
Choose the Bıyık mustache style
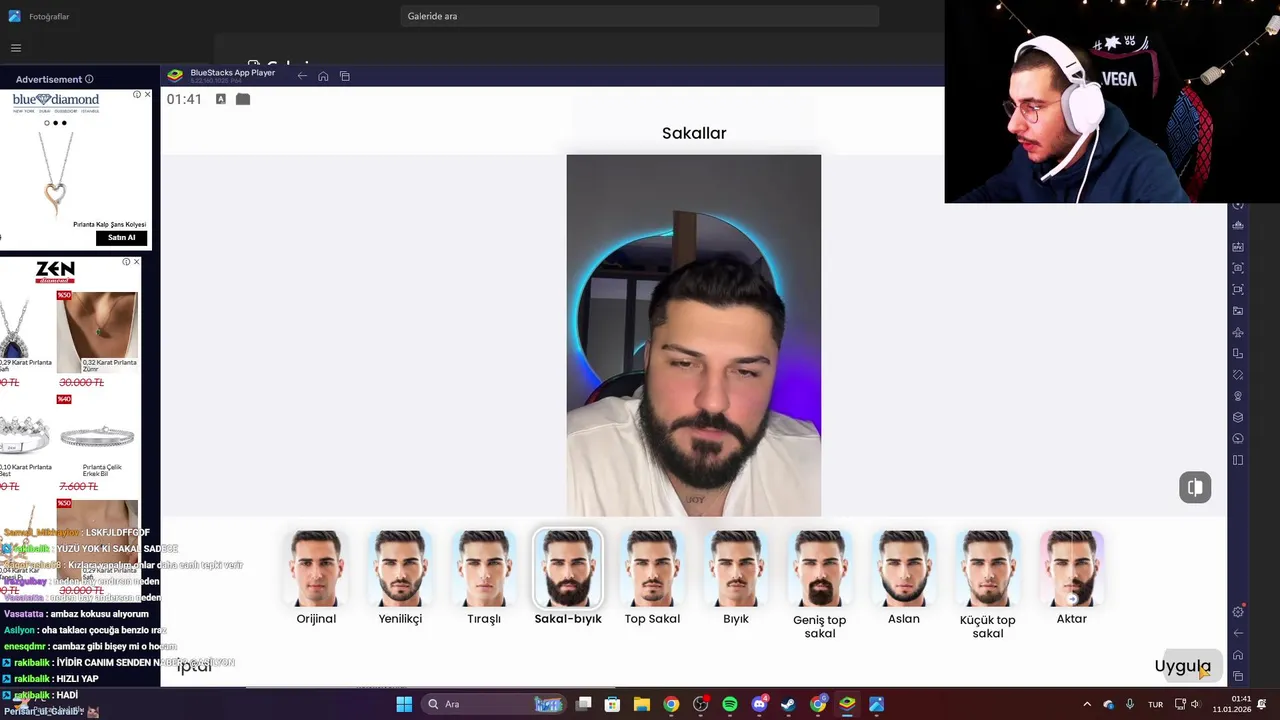[736, 569]
